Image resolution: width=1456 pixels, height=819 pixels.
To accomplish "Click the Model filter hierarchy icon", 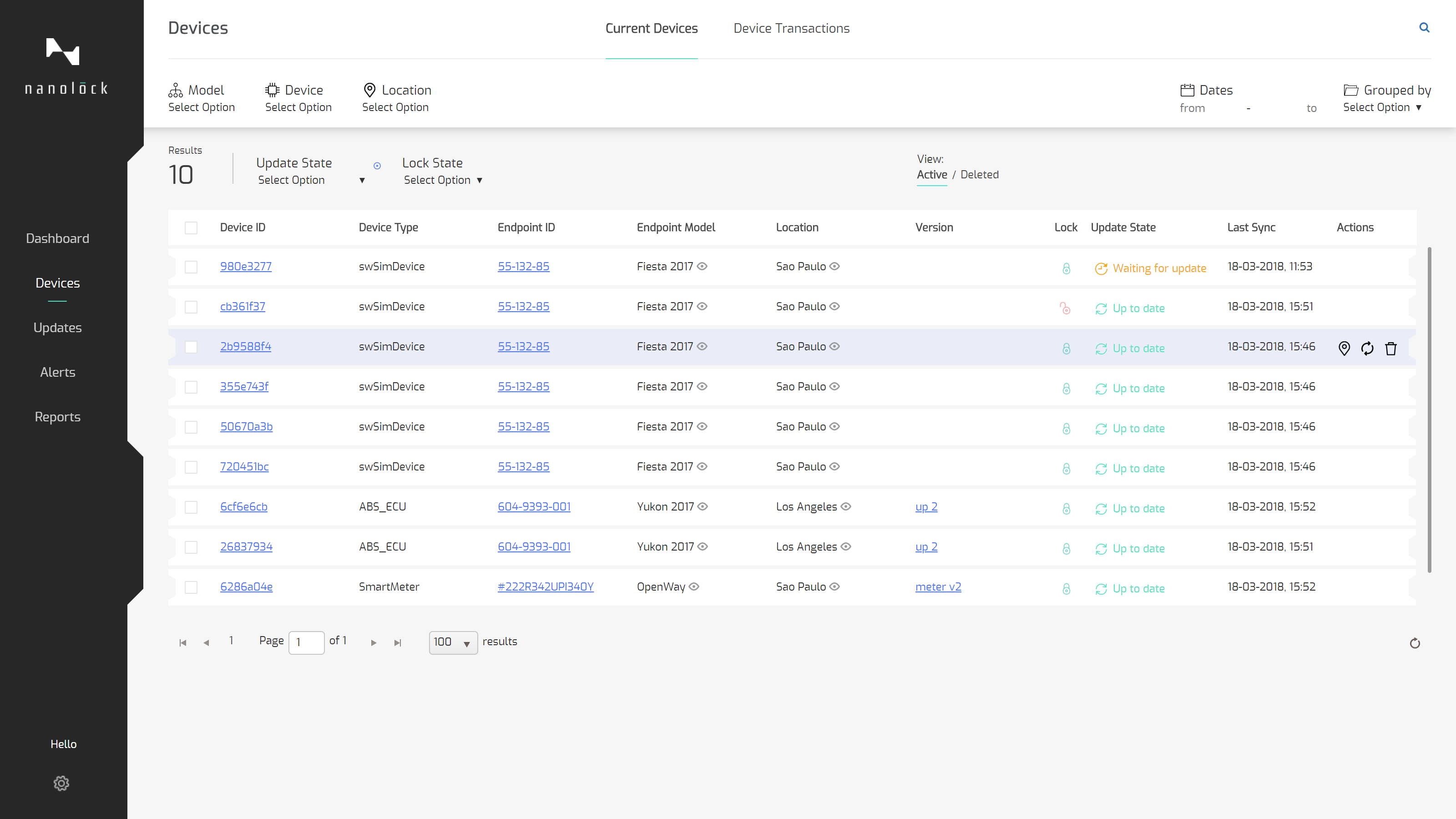I will 175,90.
